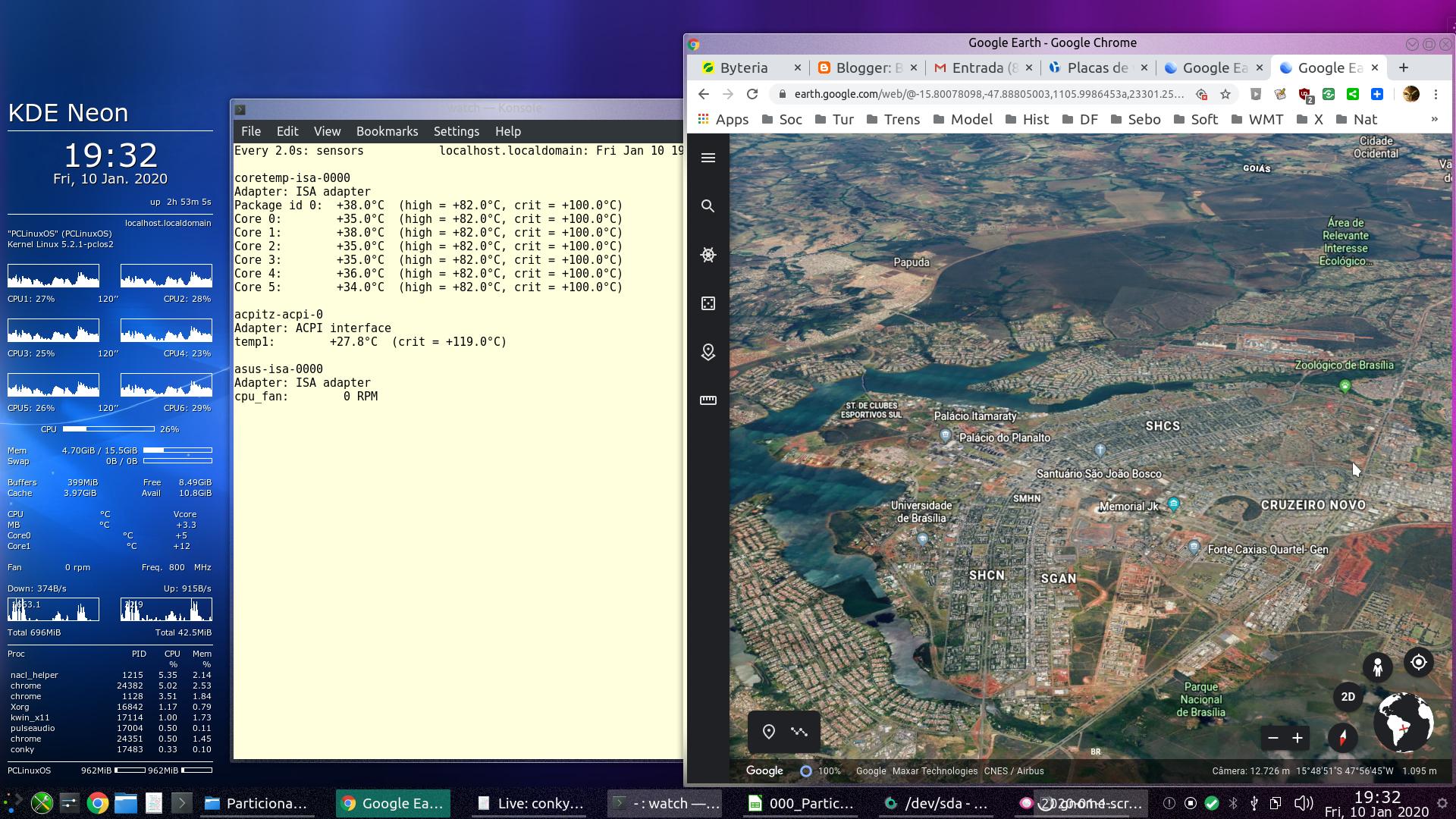Click the volume icon in the system tray
This screenshot has width=1456, height=819.
[1303, 803]
